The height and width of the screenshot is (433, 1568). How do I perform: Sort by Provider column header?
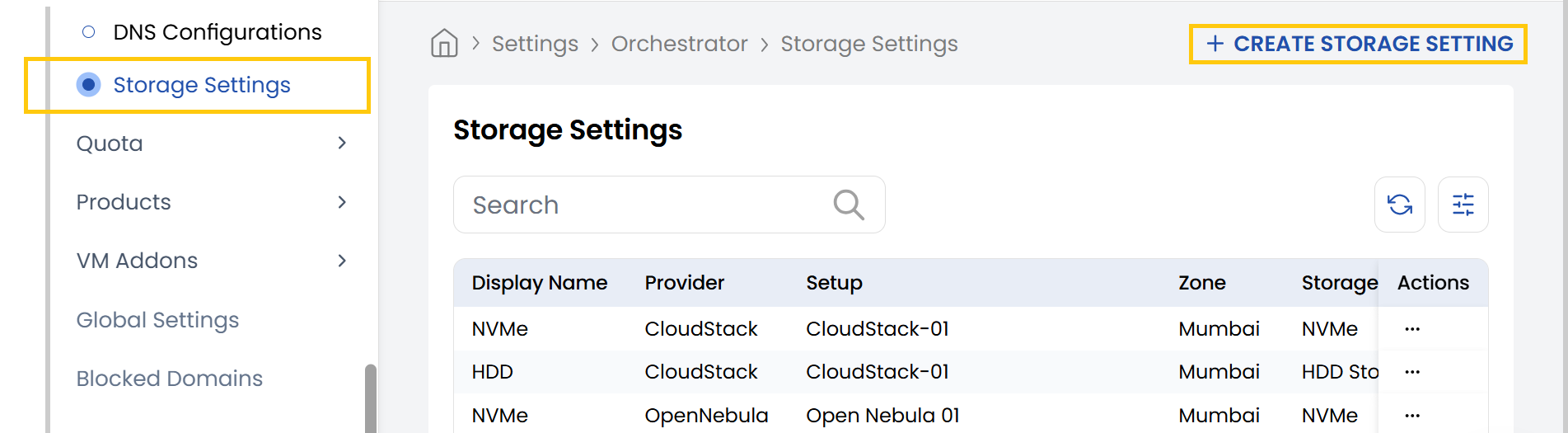point(685,283)
